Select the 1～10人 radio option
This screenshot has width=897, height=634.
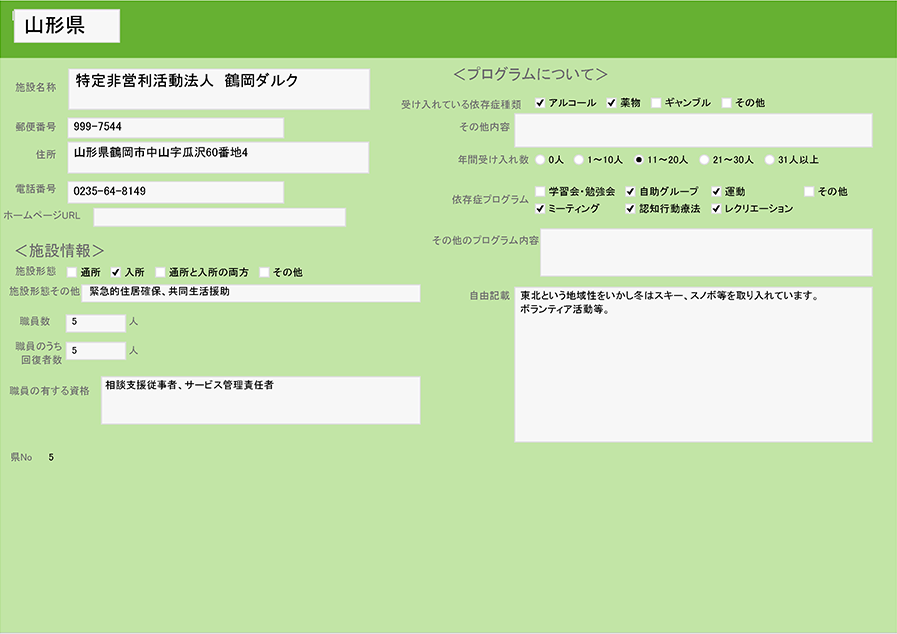point(579,159)
